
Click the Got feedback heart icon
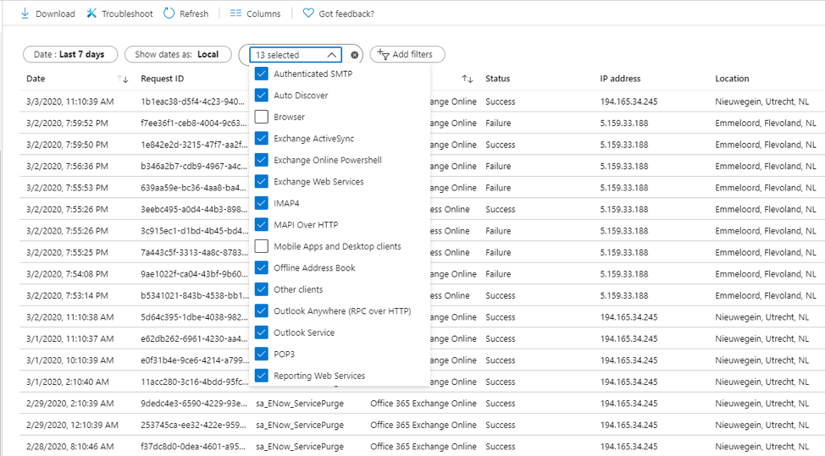coord(308,13)
